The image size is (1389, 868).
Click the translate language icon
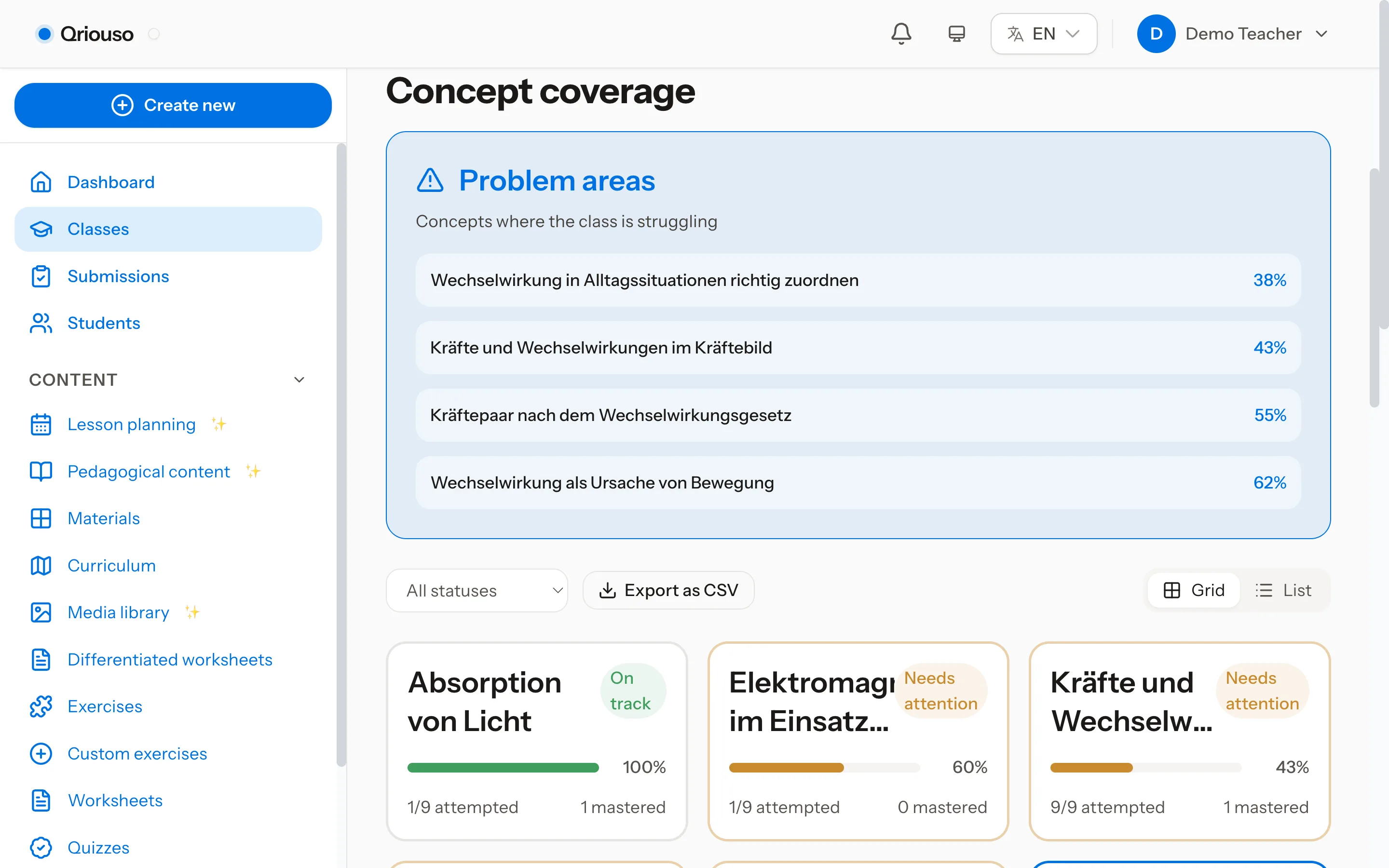click(1015, 34)
